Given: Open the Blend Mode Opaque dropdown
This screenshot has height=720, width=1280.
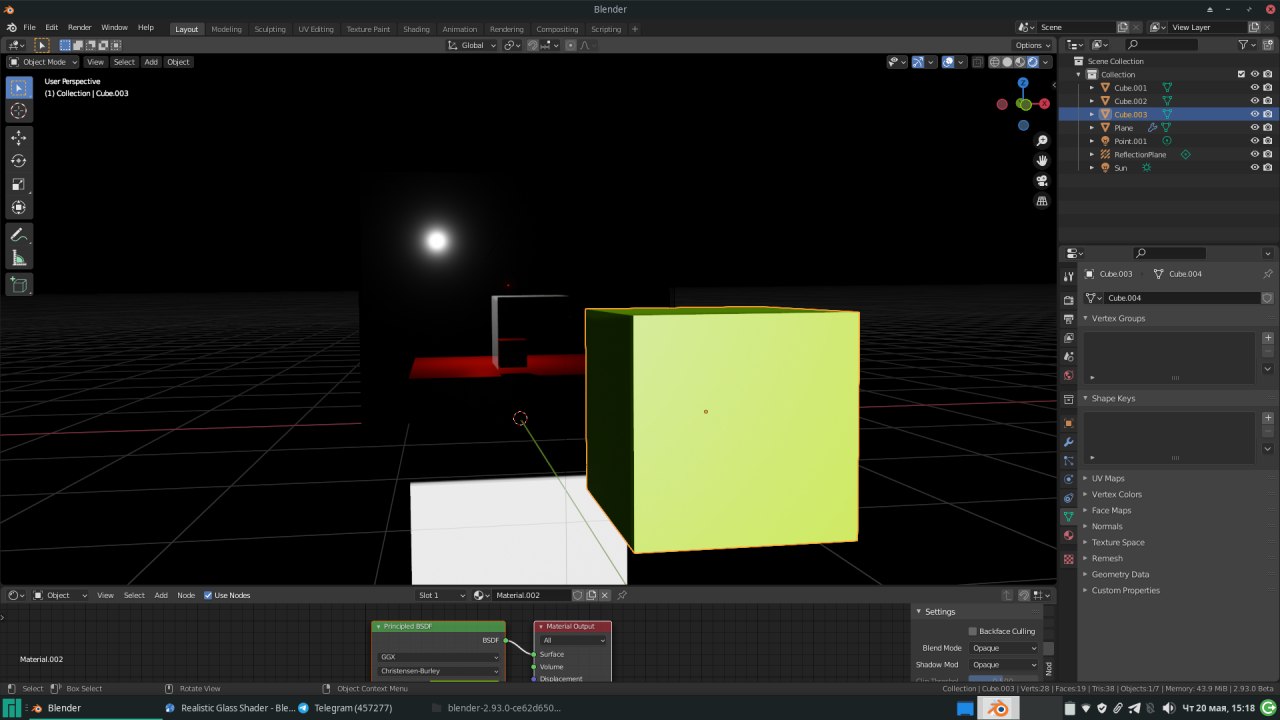Looking at the screenshot, I should point(1004,648).
